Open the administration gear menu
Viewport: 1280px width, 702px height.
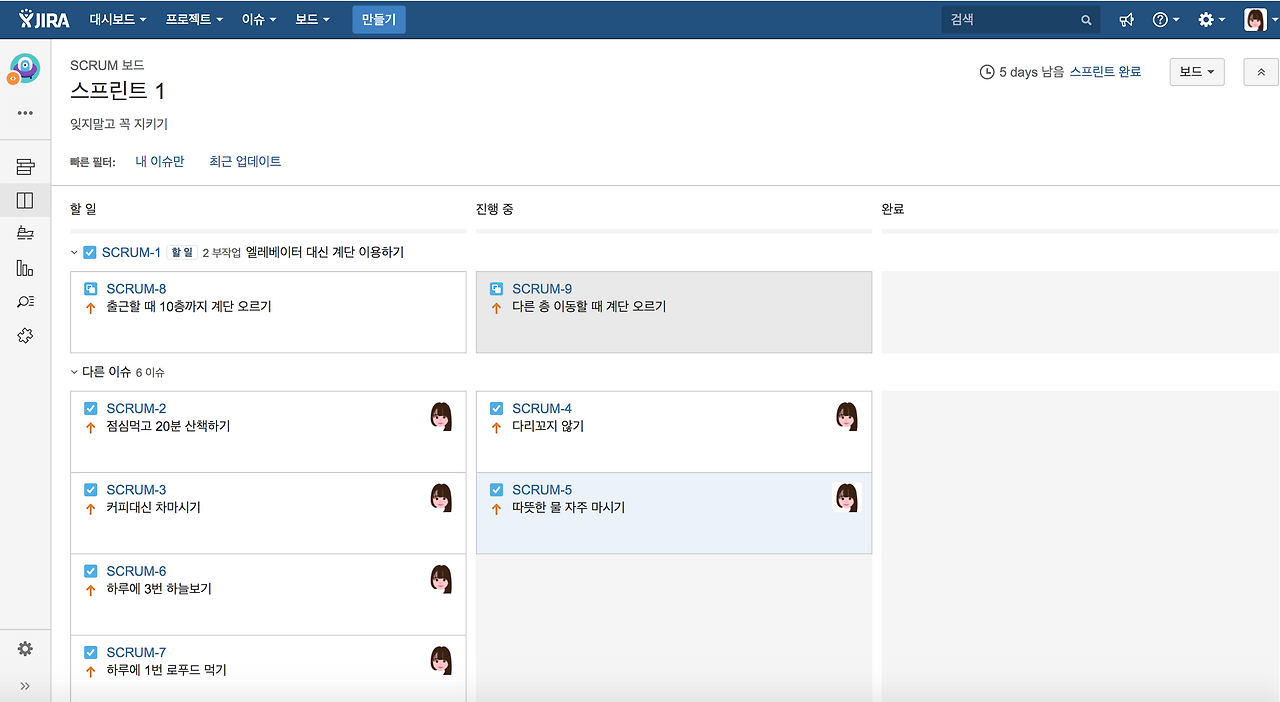1211,20
